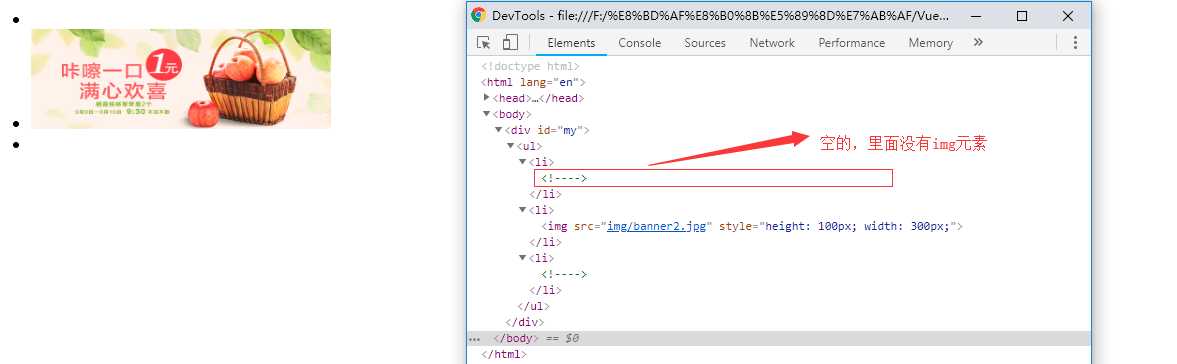Select the html lang="en" line

(x=533, y=83)
